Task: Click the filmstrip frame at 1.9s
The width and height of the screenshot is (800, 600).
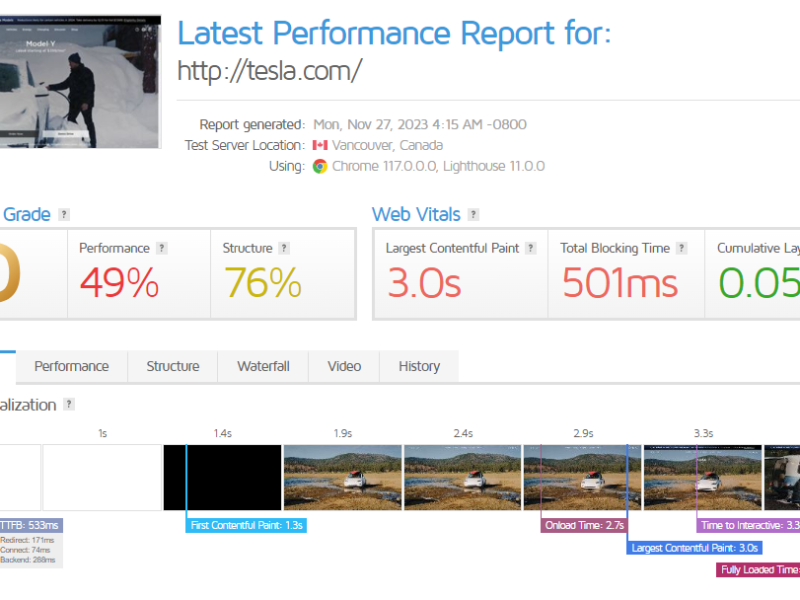Action: [342, 478]
